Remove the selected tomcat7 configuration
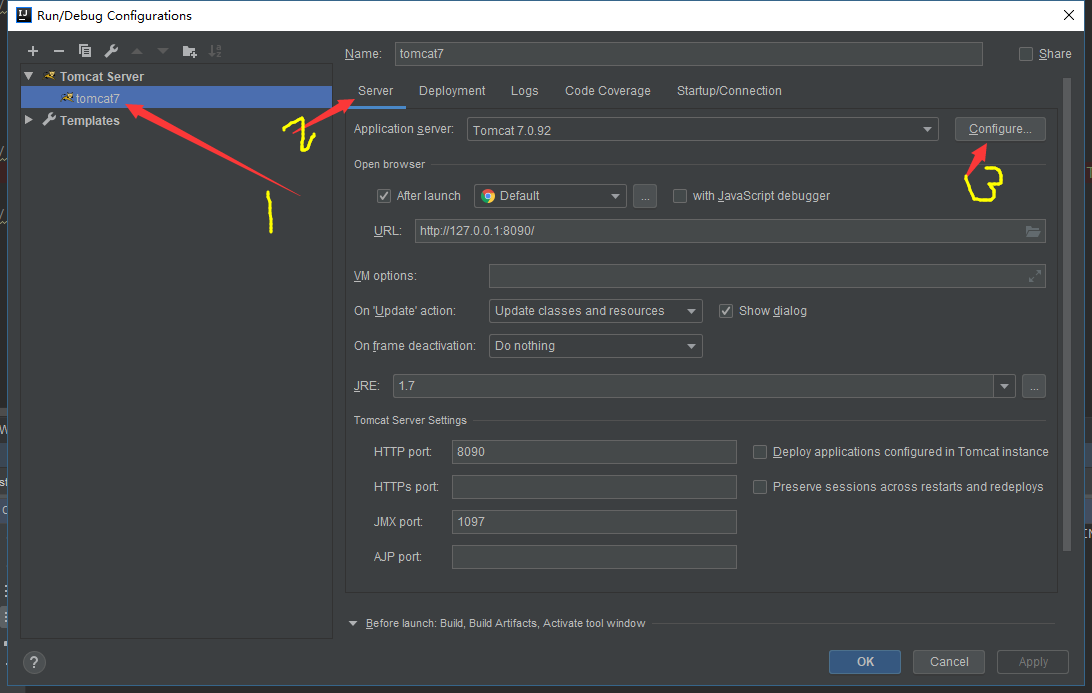 pyautogui.click(x=58, y=51)
